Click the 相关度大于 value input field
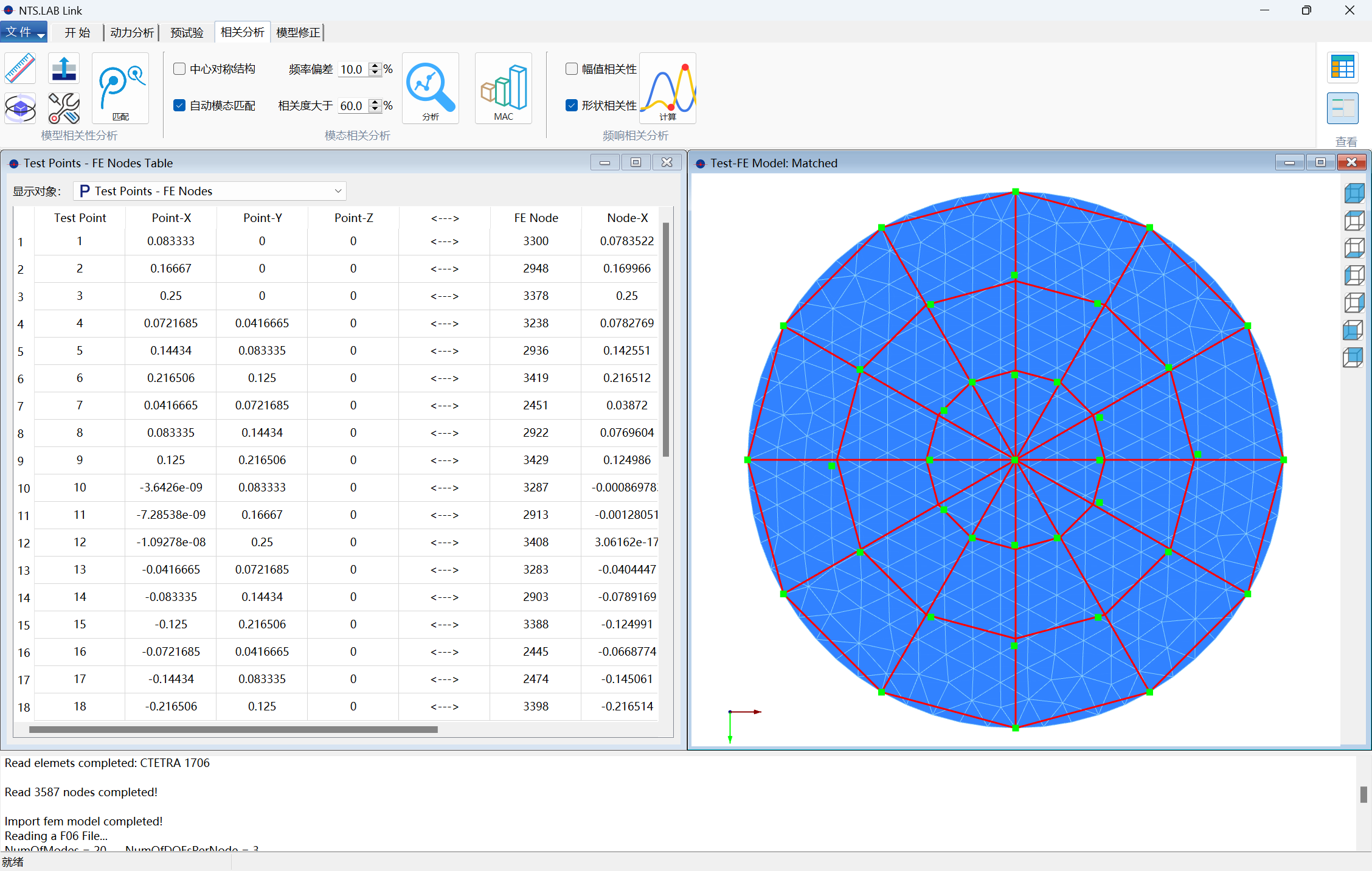 352,106
